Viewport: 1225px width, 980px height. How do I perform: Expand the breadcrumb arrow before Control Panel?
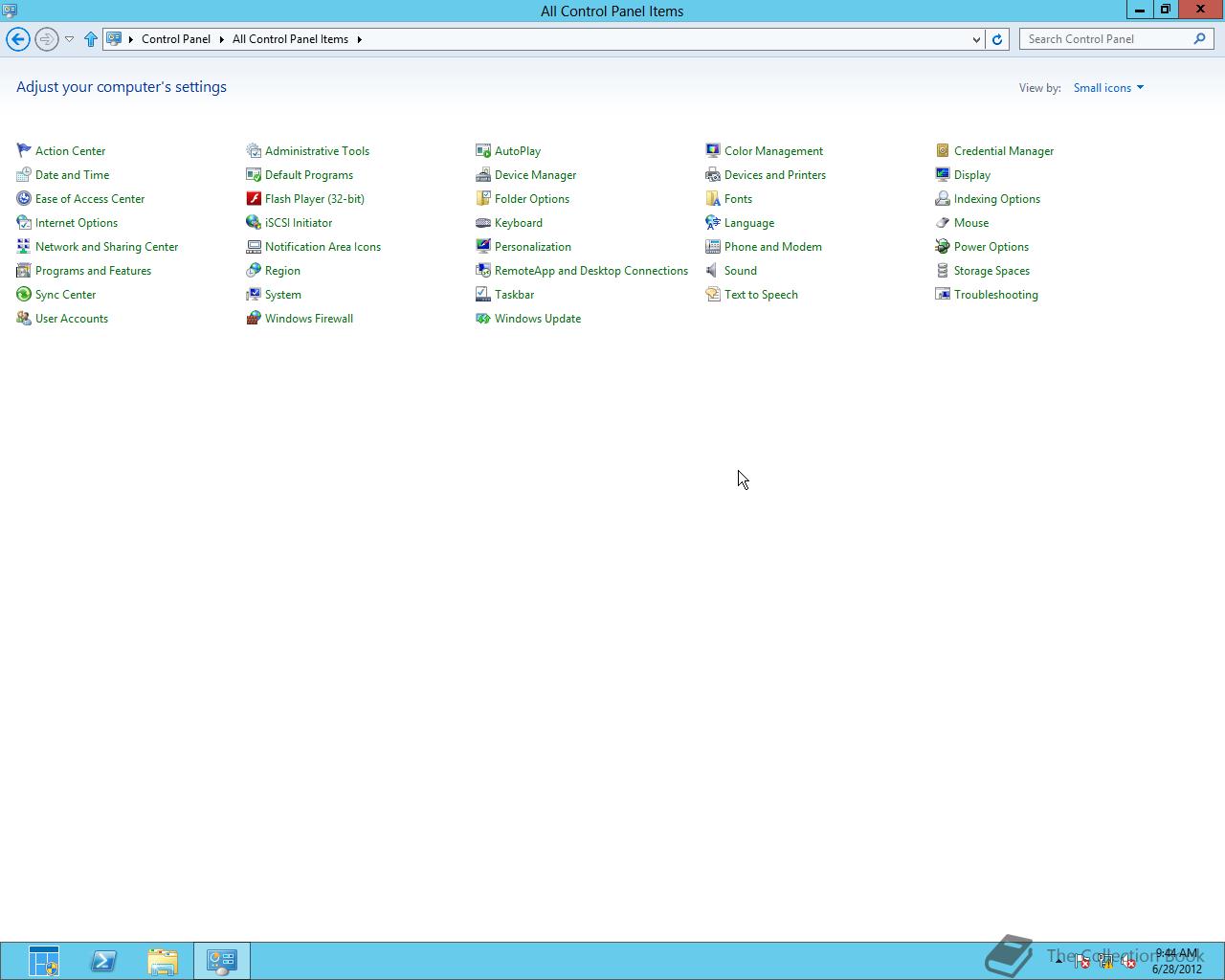coord(131,39)
